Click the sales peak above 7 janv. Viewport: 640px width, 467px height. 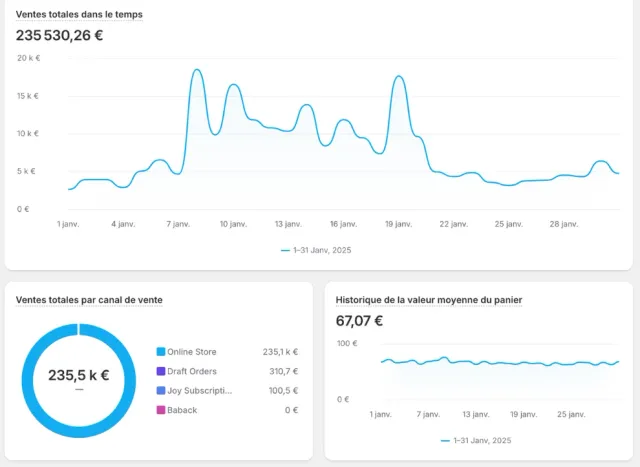197,70
